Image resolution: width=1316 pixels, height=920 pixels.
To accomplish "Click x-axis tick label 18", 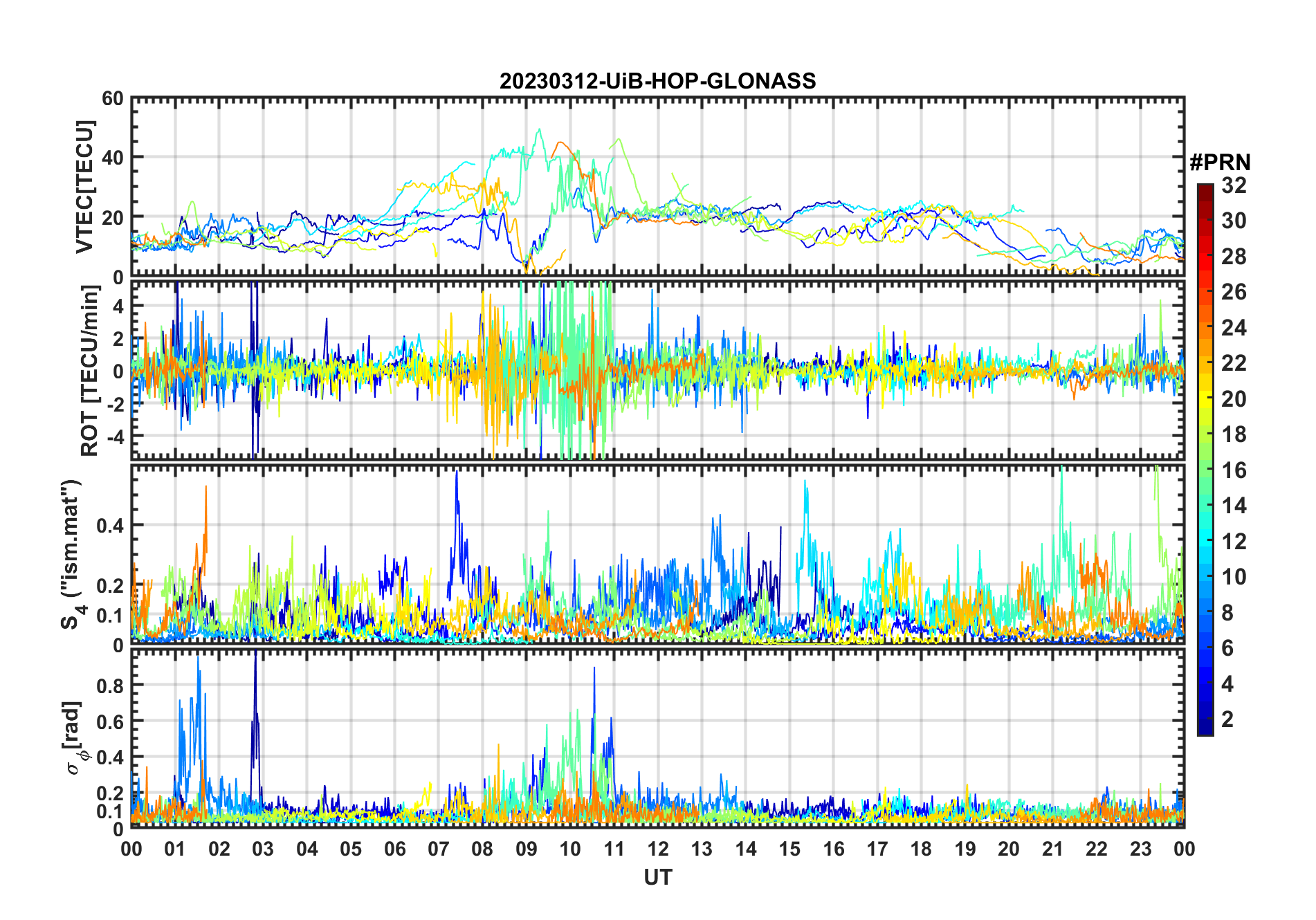I will 921,849.
